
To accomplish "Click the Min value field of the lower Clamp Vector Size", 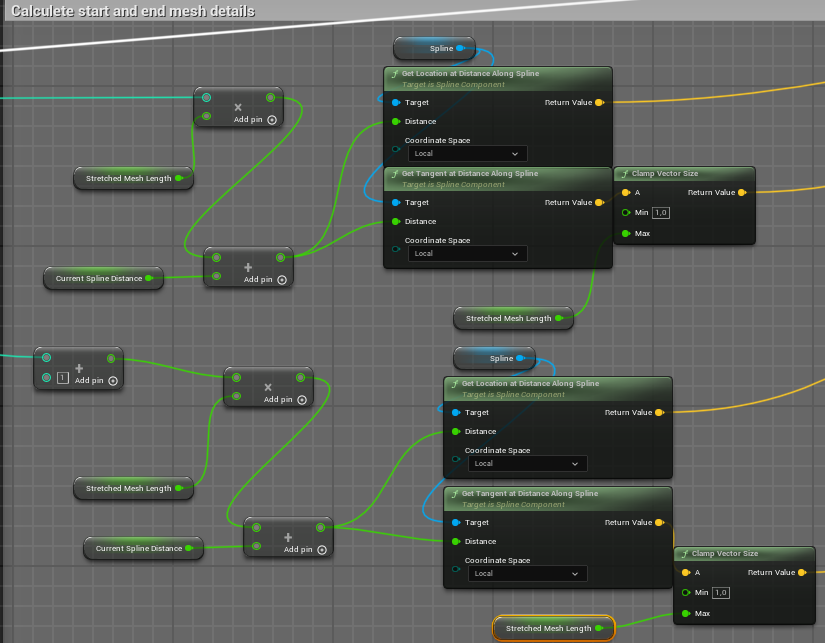I will [x=721, y=592].
